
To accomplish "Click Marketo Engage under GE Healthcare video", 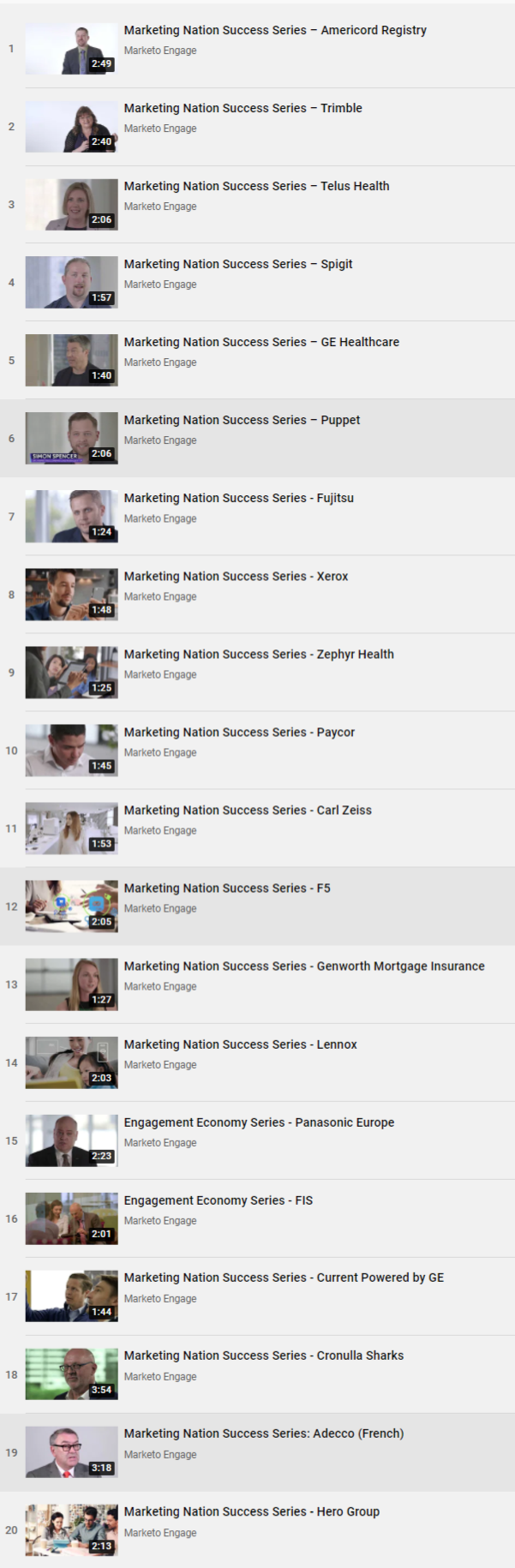I will click(160, 362).
